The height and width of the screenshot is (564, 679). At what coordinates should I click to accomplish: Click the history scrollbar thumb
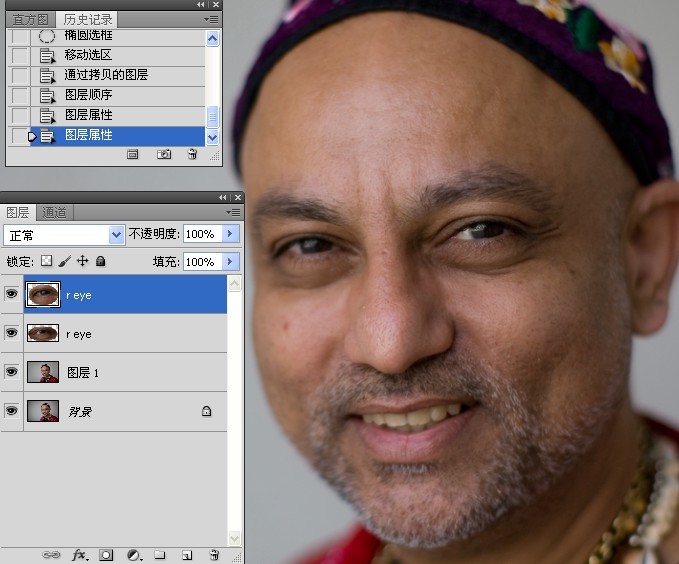(x=212, y=117)
